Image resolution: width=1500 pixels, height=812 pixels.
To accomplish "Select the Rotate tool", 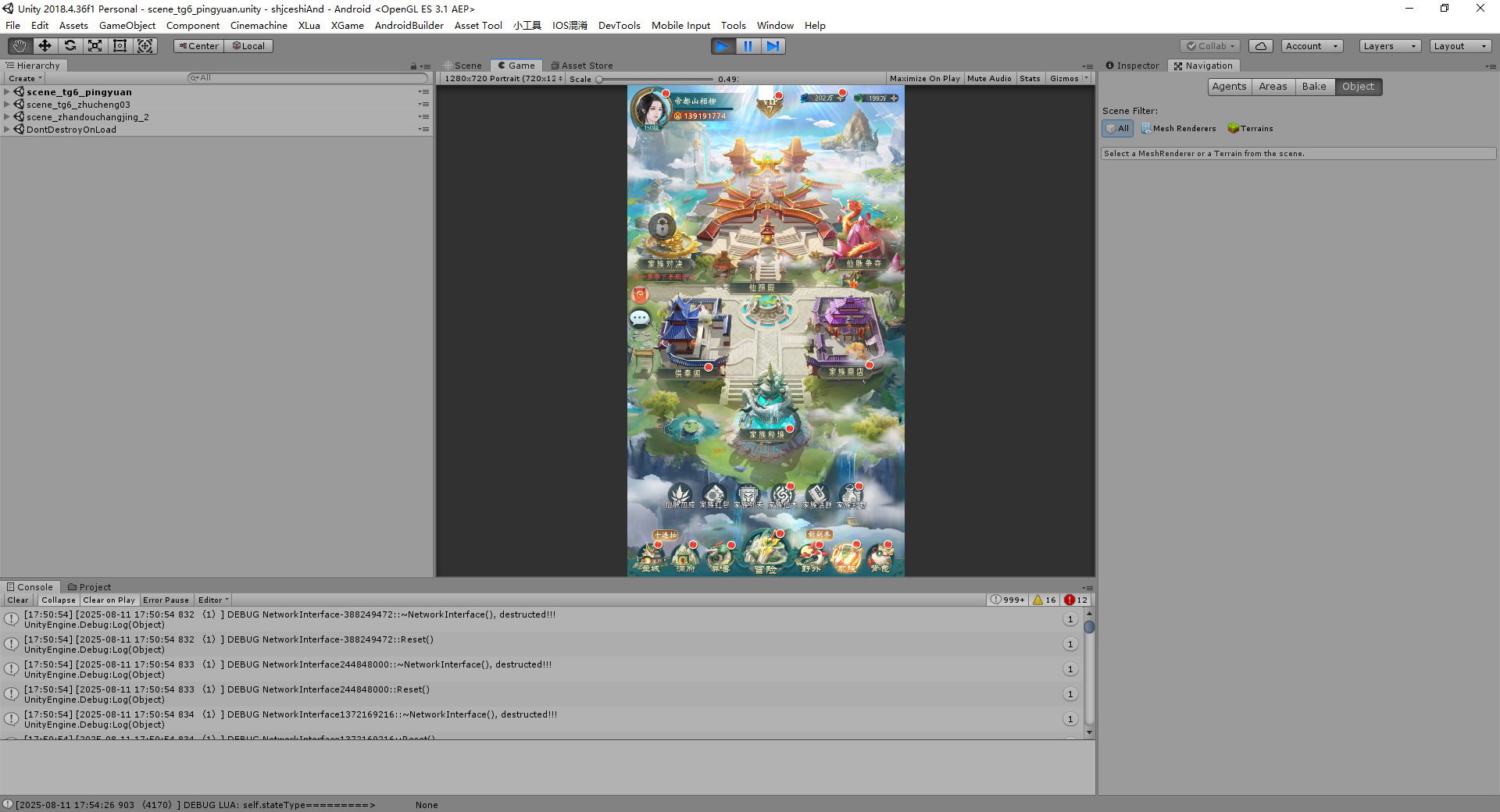I will (70, 46).
